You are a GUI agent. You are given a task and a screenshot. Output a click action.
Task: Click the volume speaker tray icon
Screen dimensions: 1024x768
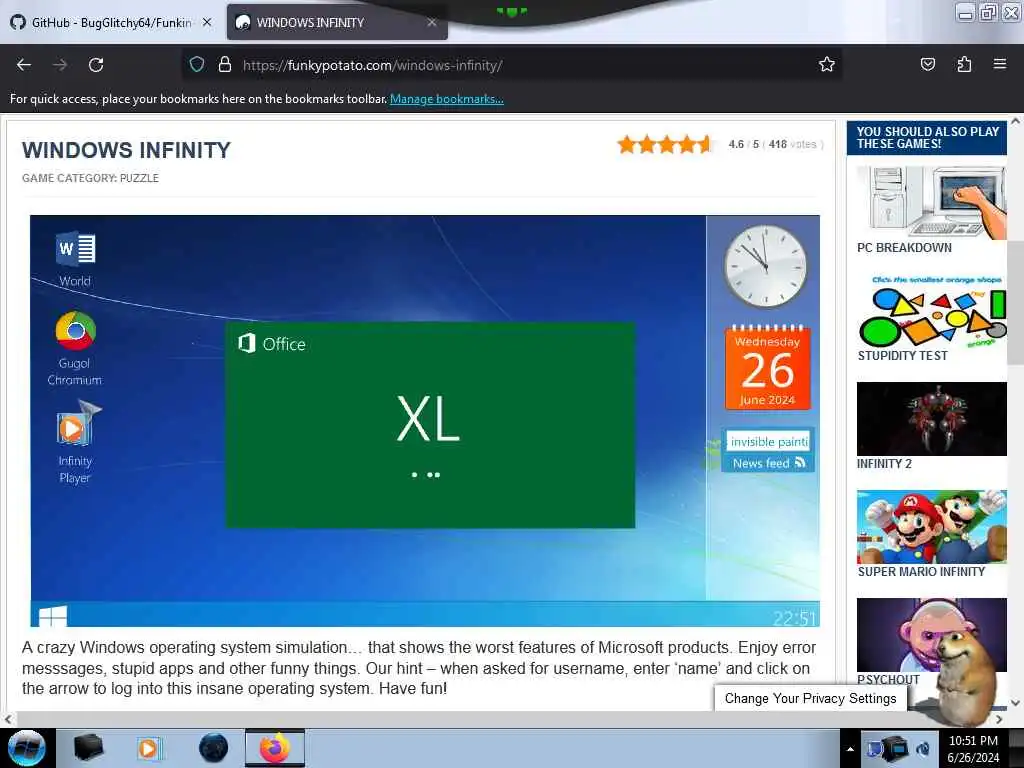coord(924,749)
